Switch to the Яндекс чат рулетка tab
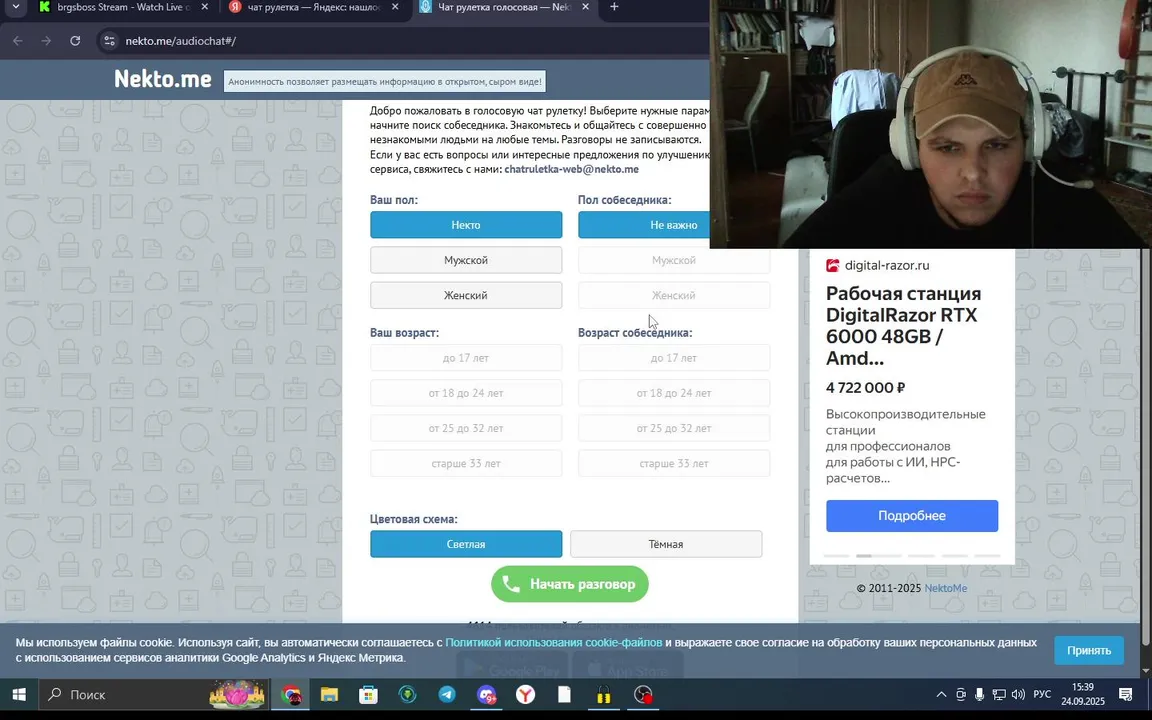Image resolution: width=1152 pixels, height=720 pixels. pos(314,7)
